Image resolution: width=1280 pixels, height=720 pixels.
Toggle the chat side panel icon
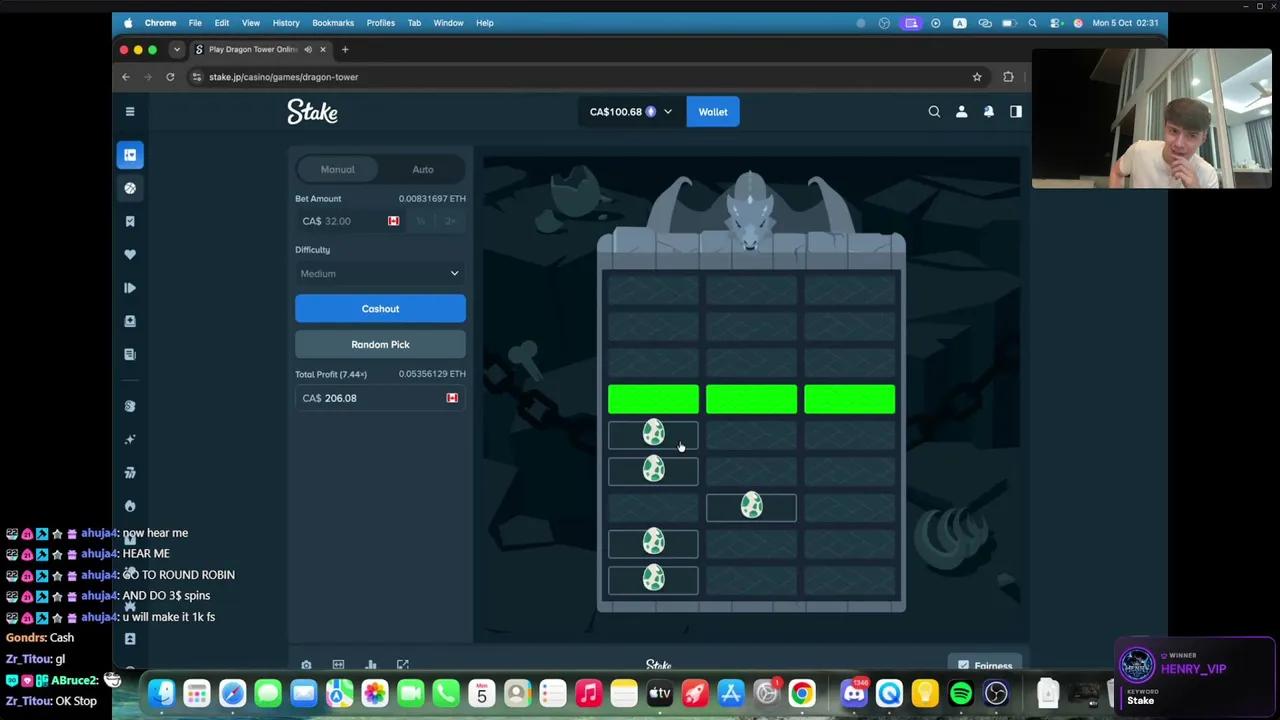pos(1015,112)
